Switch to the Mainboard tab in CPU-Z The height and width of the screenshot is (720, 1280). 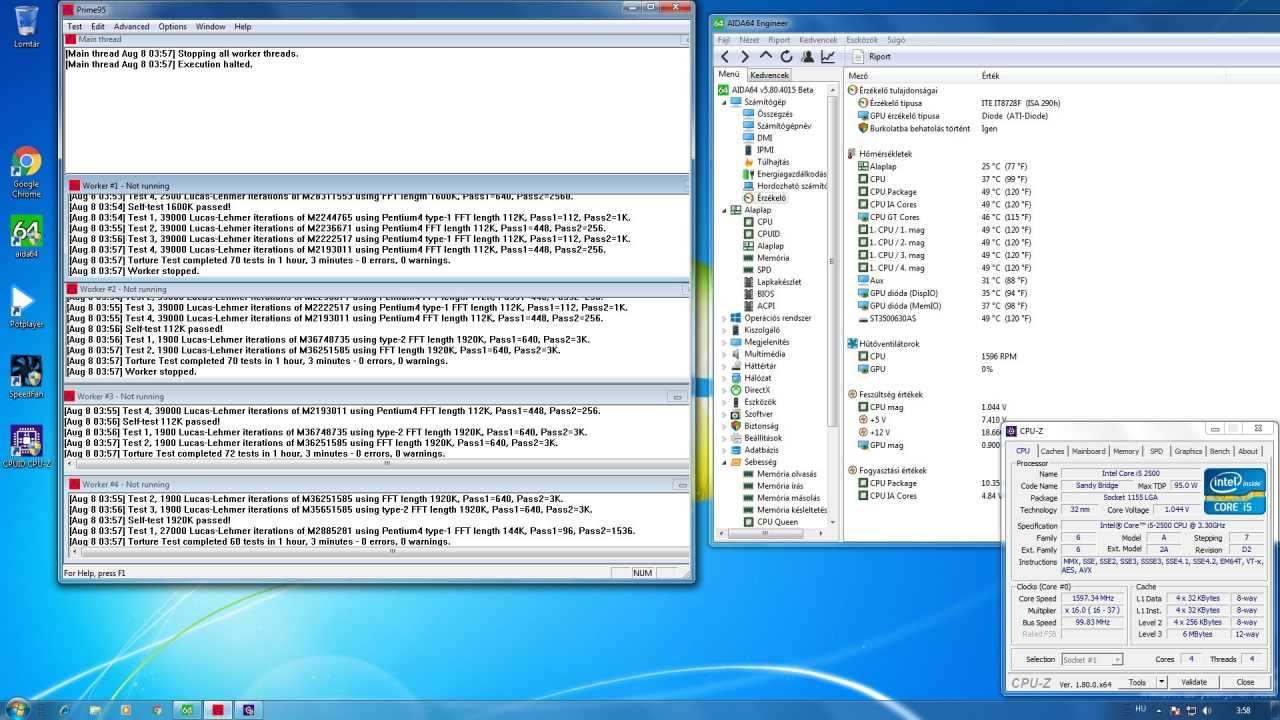pyautogui.click(x=1088, y=451)
